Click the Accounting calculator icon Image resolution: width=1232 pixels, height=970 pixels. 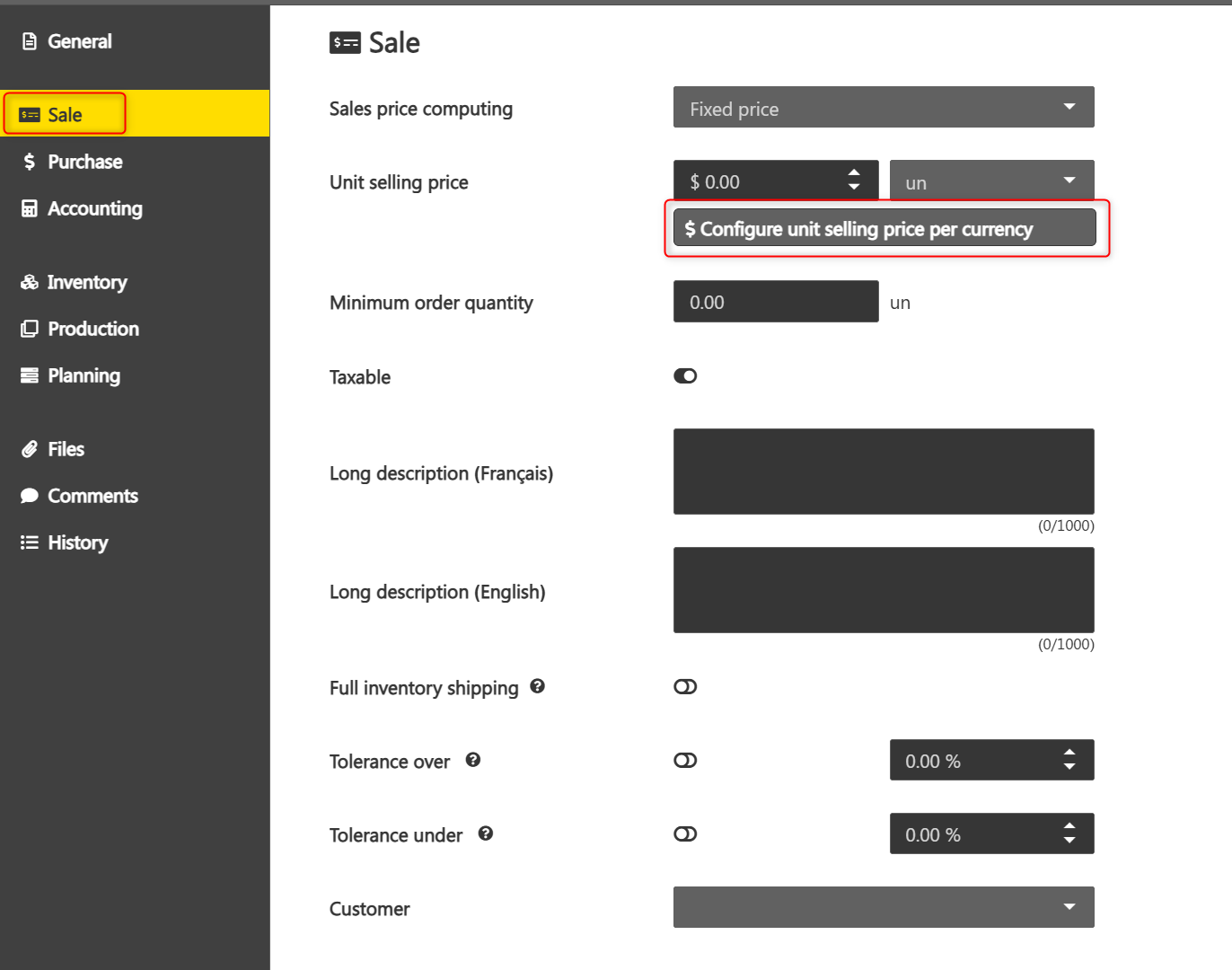coord(30,208)
